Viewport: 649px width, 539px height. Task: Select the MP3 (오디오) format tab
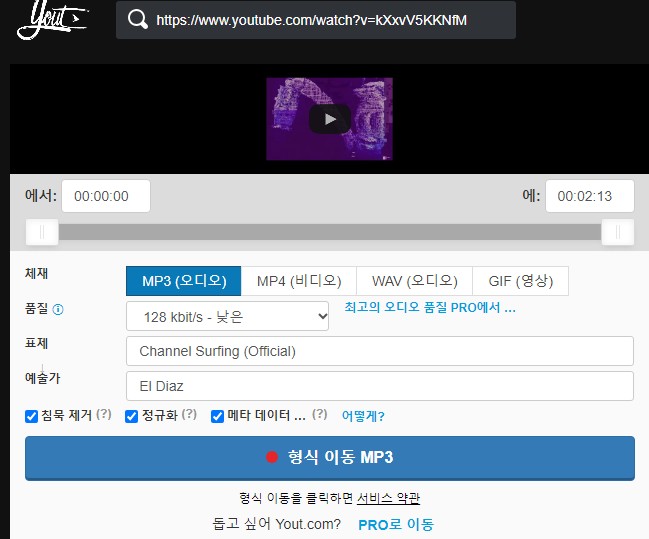[184, 281]
